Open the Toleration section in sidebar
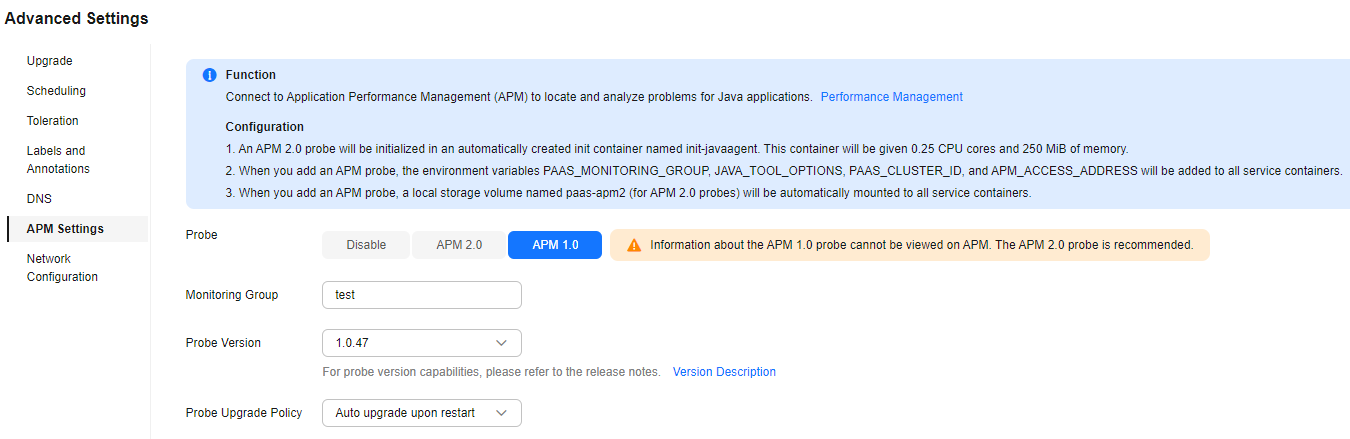Image resolution: width=1350 pixels, height=439 pixels. (53, 121)
